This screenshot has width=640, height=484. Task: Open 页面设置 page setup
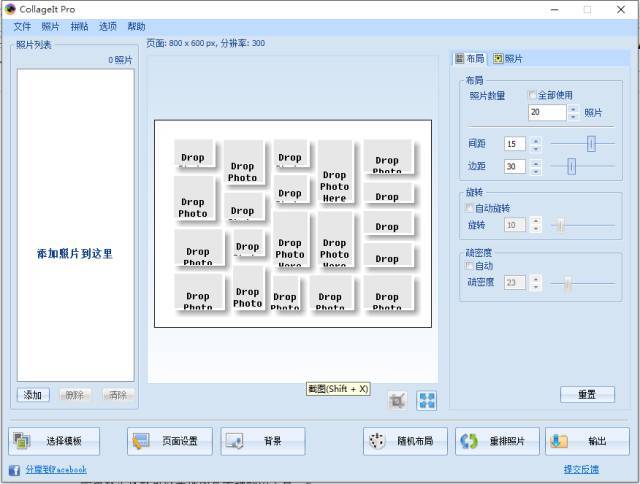click(170, 441)
